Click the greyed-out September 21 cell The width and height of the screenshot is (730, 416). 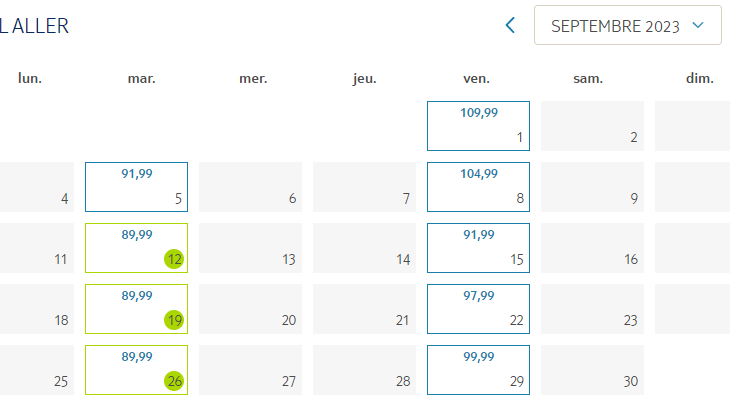coord(365,309)
